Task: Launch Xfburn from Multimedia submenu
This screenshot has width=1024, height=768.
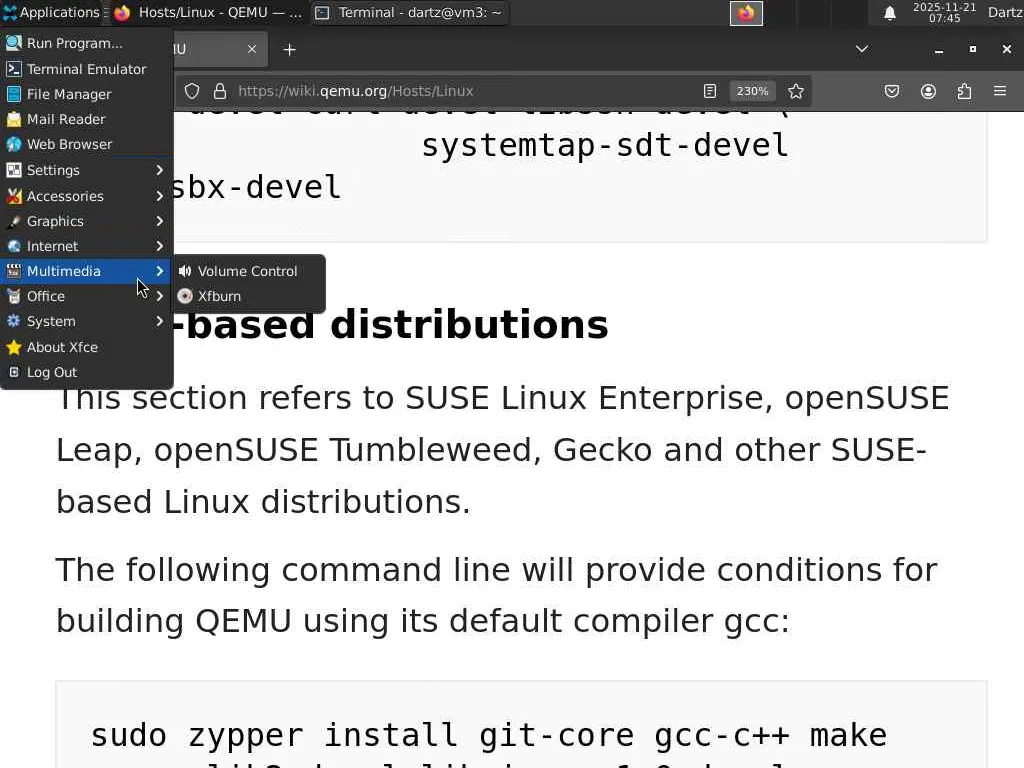Action: [x=219, y=296]
